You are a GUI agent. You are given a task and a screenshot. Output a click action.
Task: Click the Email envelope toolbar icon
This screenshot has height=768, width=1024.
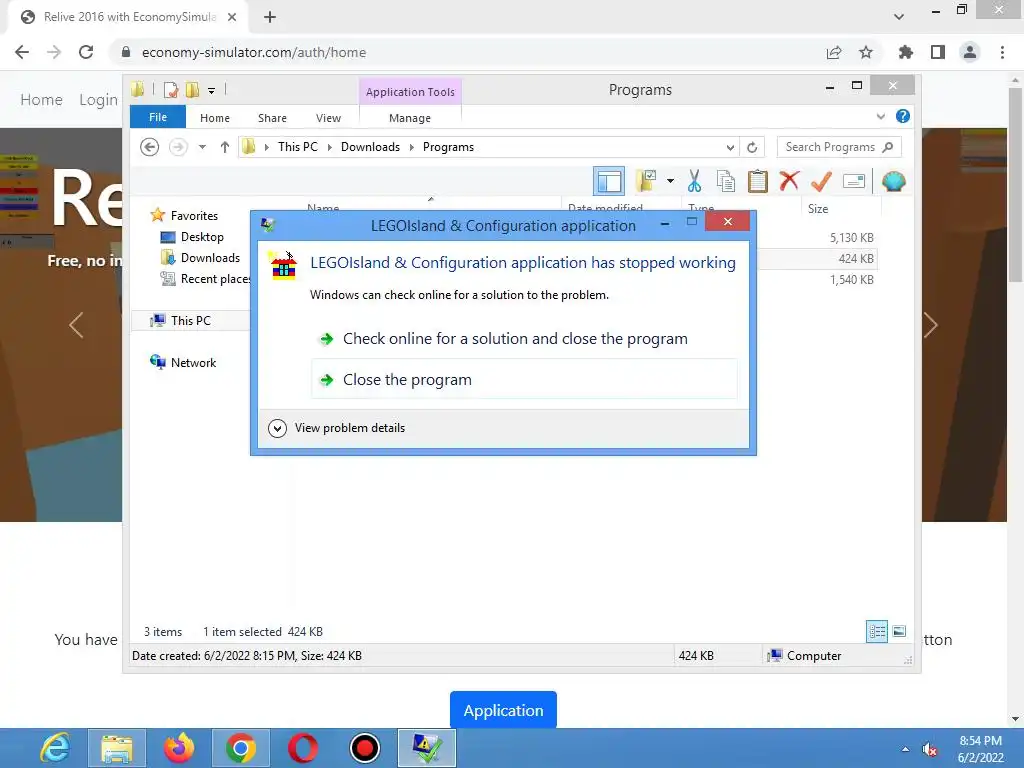(854, 182)
